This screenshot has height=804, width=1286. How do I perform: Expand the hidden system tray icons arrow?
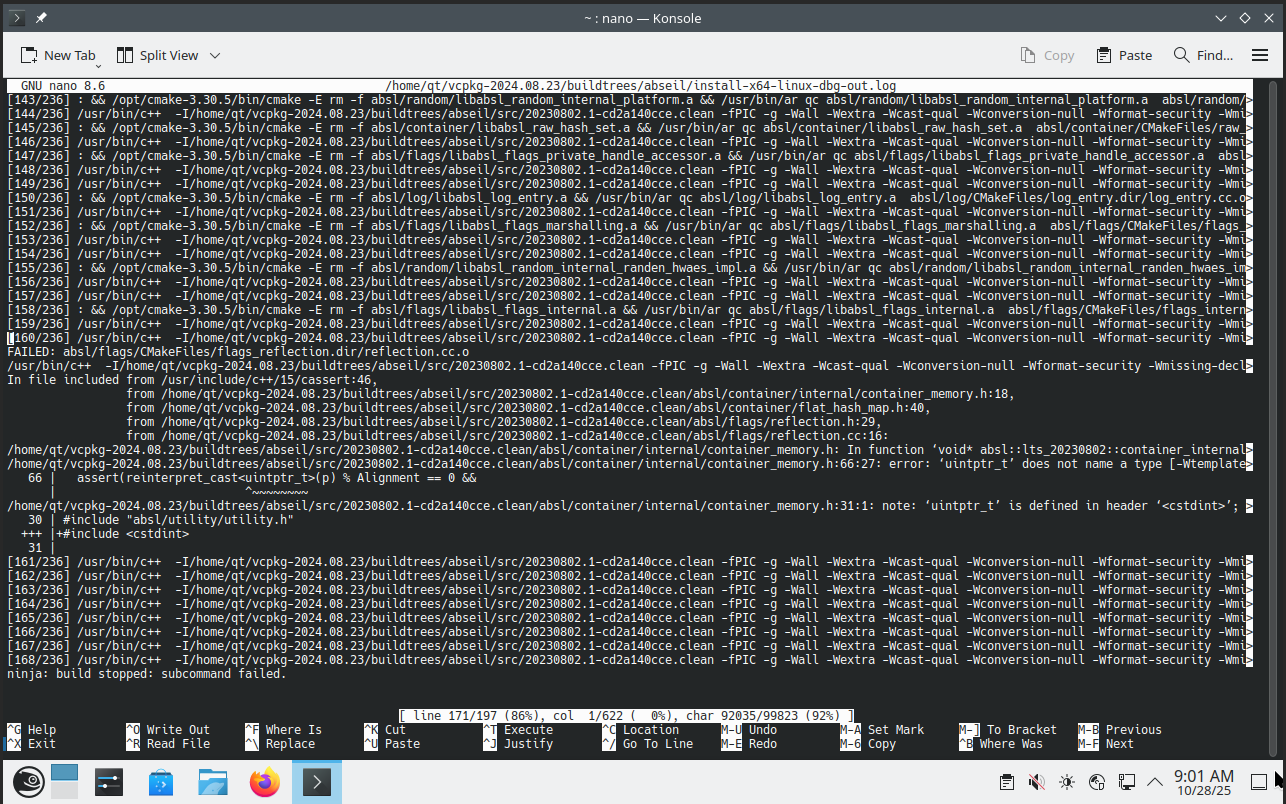pyautogui.click(x=1155, y=781)
